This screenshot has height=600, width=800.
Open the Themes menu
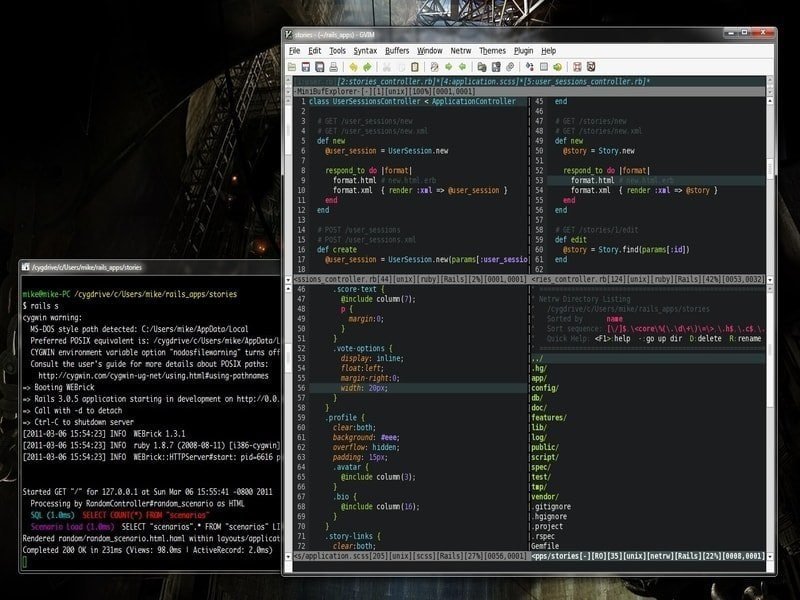pos(492,50)
